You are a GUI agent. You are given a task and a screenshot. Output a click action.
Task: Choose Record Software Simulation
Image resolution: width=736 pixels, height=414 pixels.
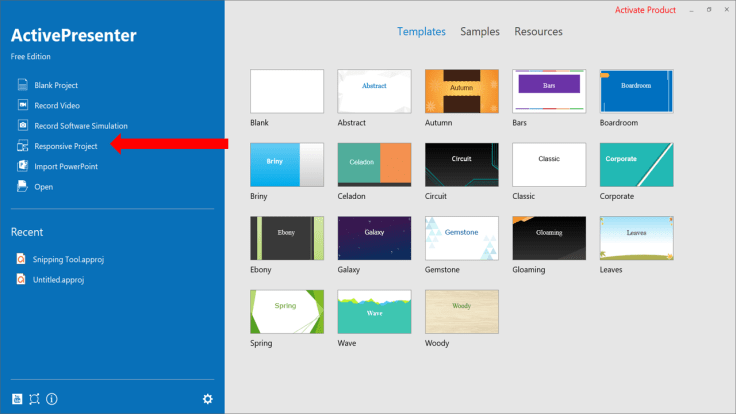point(81,126)
